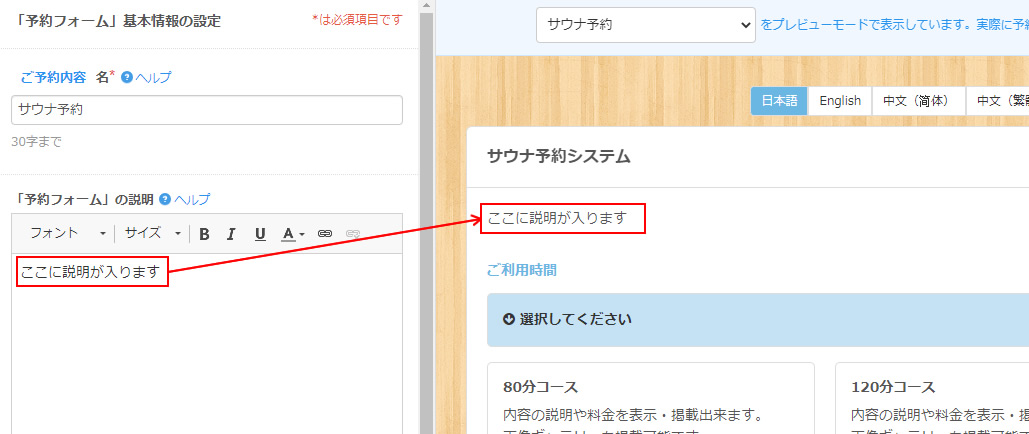Screen dimensions: 1029x434
Task: Select the 80分コース card
Action: click(650, 400)
